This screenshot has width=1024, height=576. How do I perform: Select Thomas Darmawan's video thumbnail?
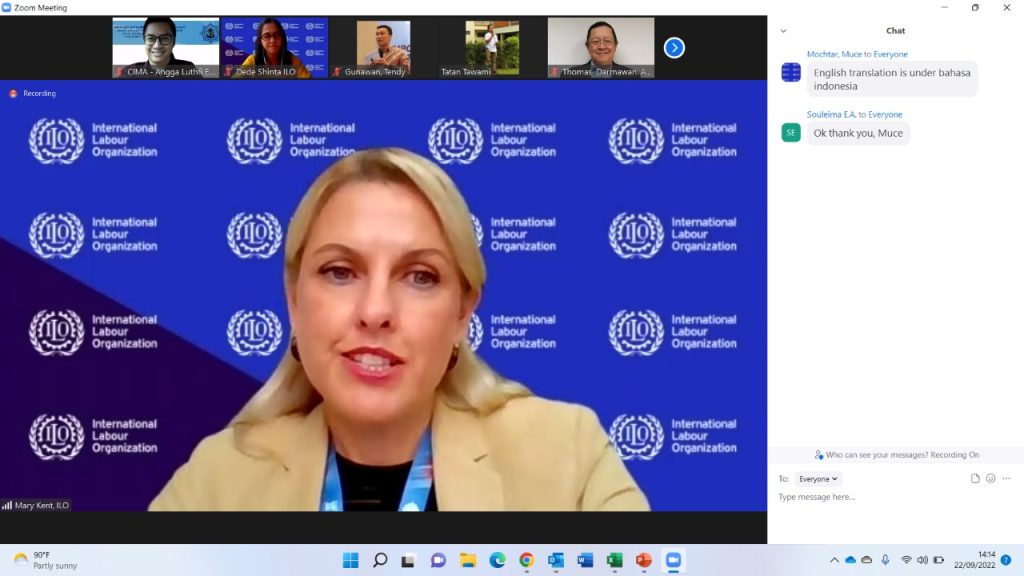[601, 48]
